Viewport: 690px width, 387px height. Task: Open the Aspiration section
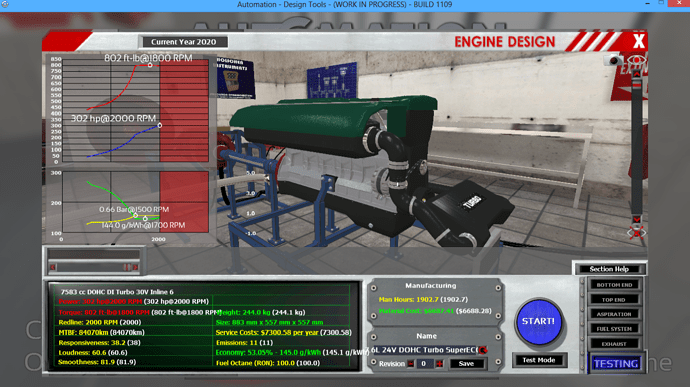614,314
